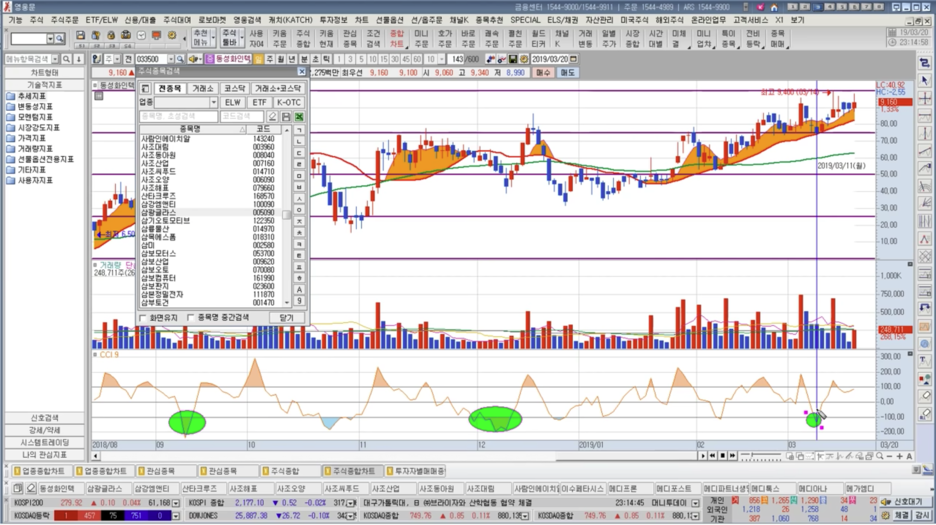Select the 코스닥 filter in the search dialog
This screenshot has height=525, width=936.
click(x=235, y=88)
